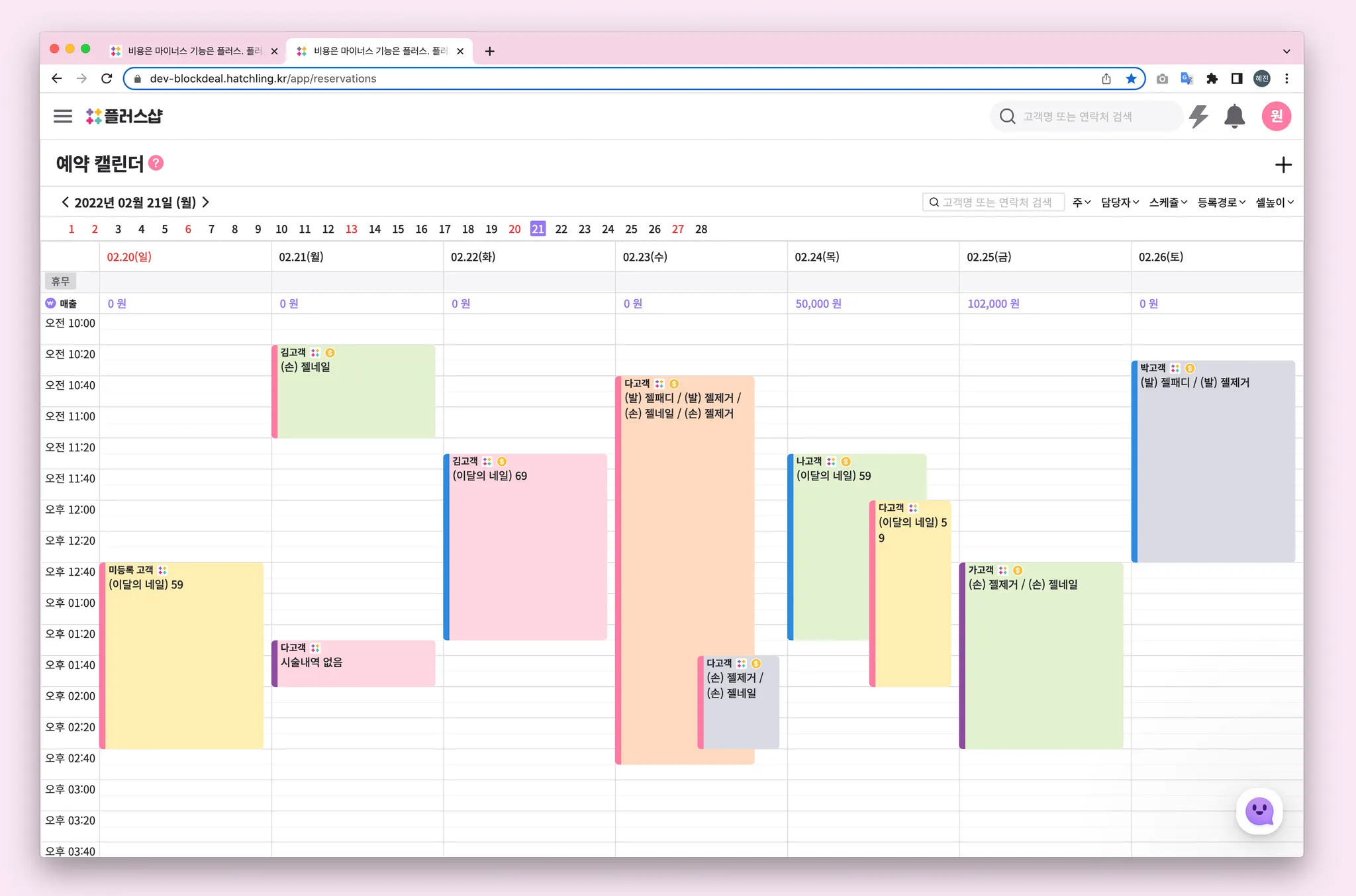Click the plus icon to add reservation
Viewport: 1356px width, 896px height.
pyautogui.click(x=1283, y=165)
